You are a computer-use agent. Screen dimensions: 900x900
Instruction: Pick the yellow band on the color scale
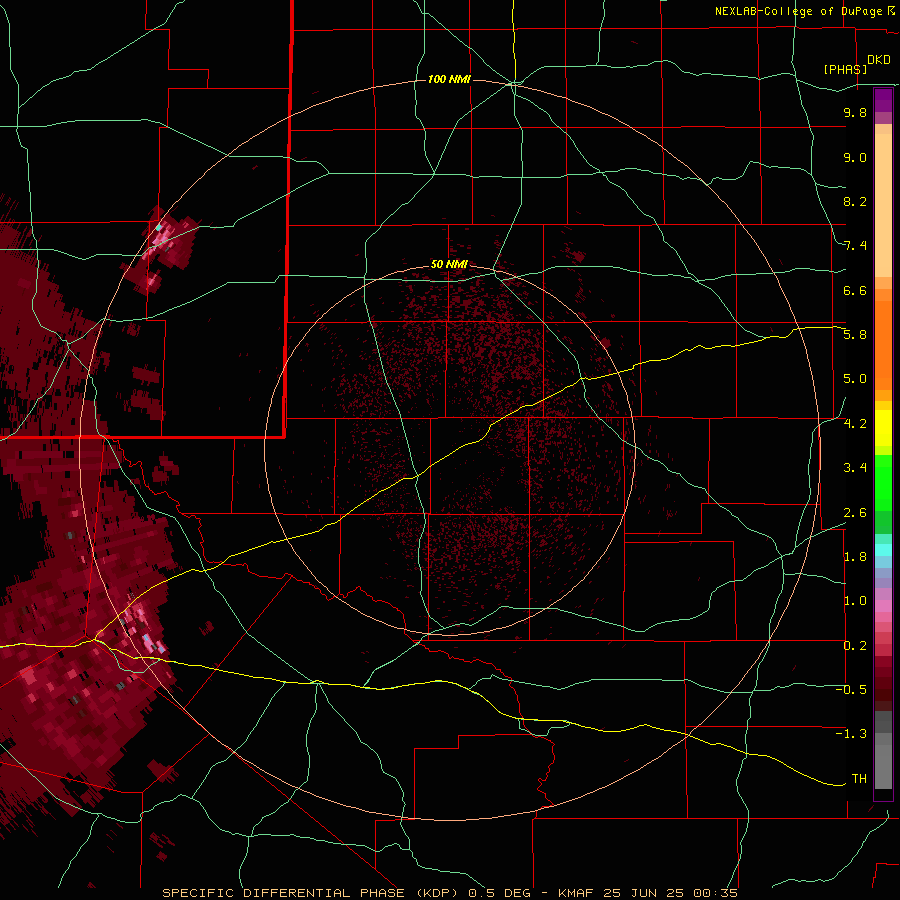(x=883, y=428)
